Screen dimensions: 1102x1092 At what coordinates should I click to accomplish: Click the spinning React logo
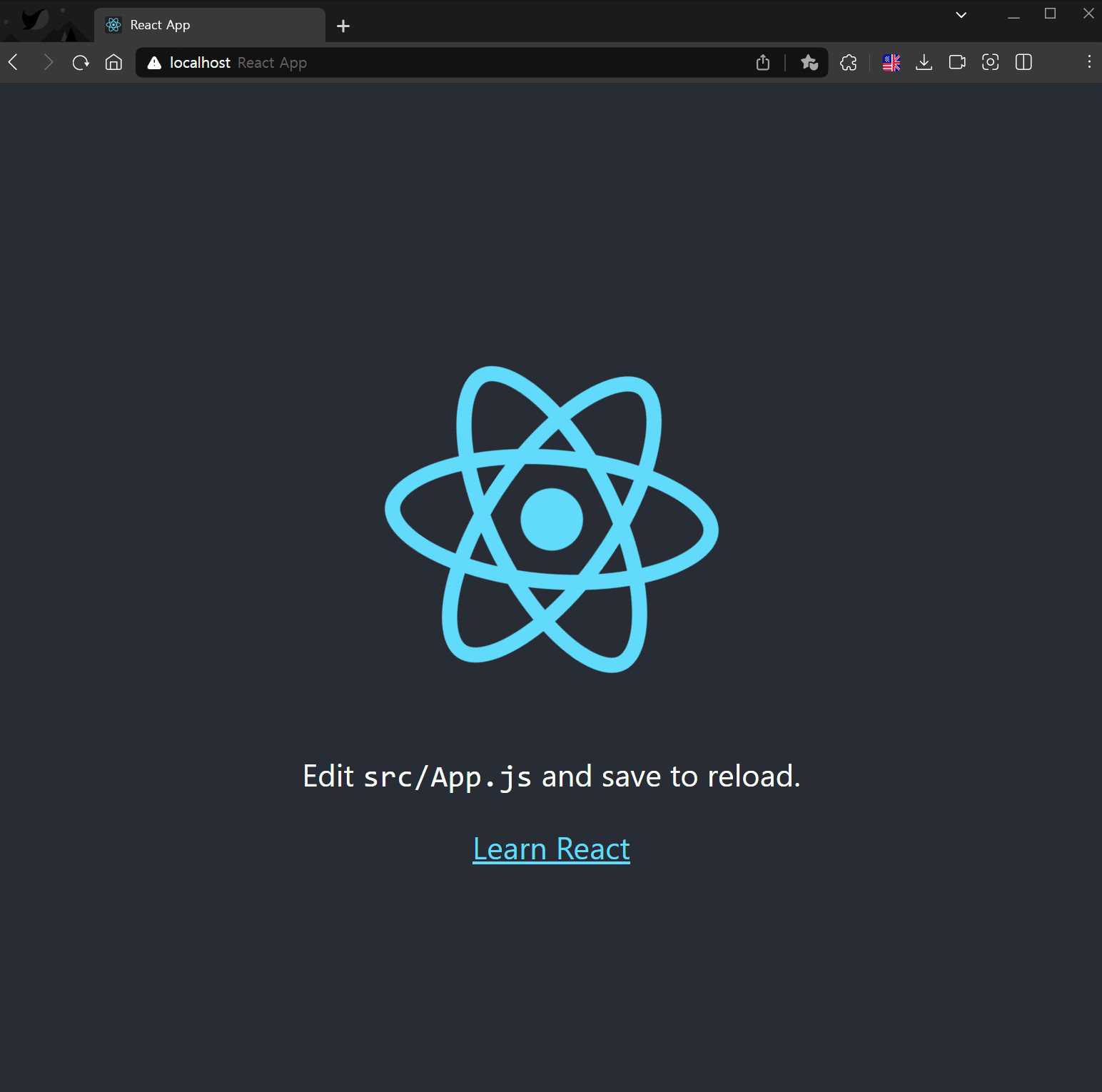tap(552, 519)
